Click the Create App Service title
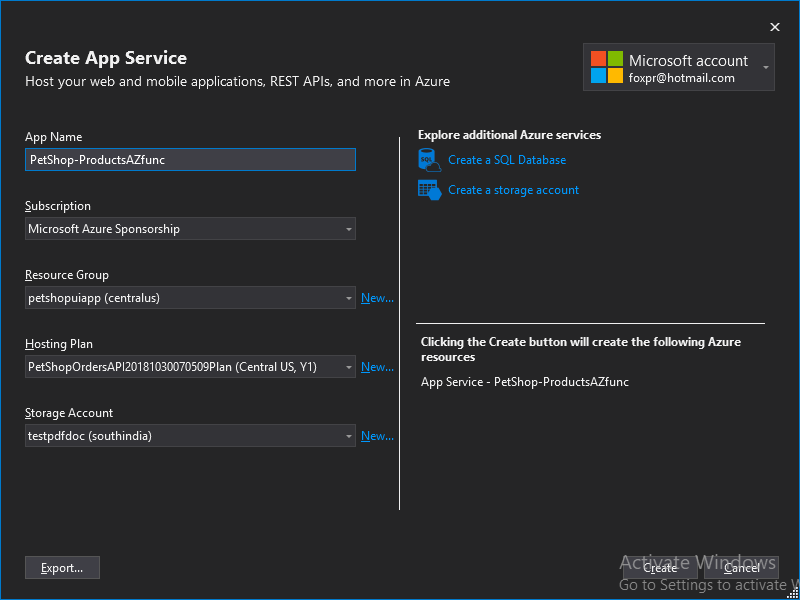Screen dimensions: 800x600 tap(106, 58)
